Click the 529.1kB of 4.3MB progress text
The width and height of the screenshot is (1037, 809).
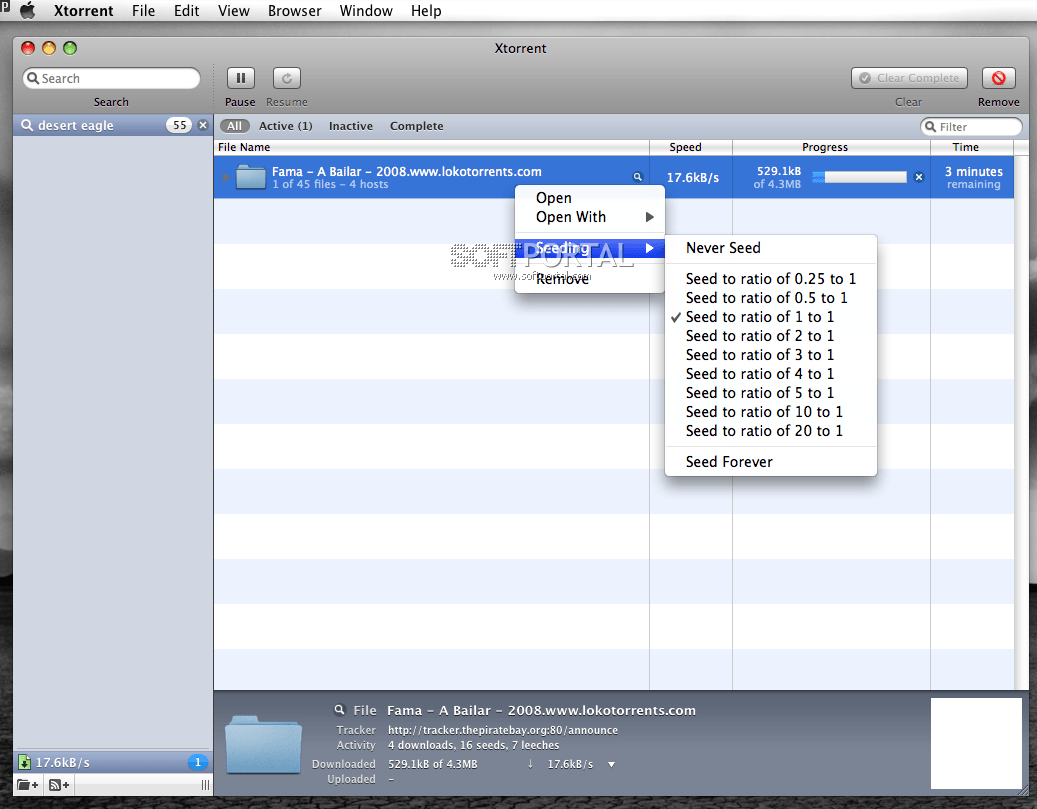pyautogui.click(x=778, y=177)
